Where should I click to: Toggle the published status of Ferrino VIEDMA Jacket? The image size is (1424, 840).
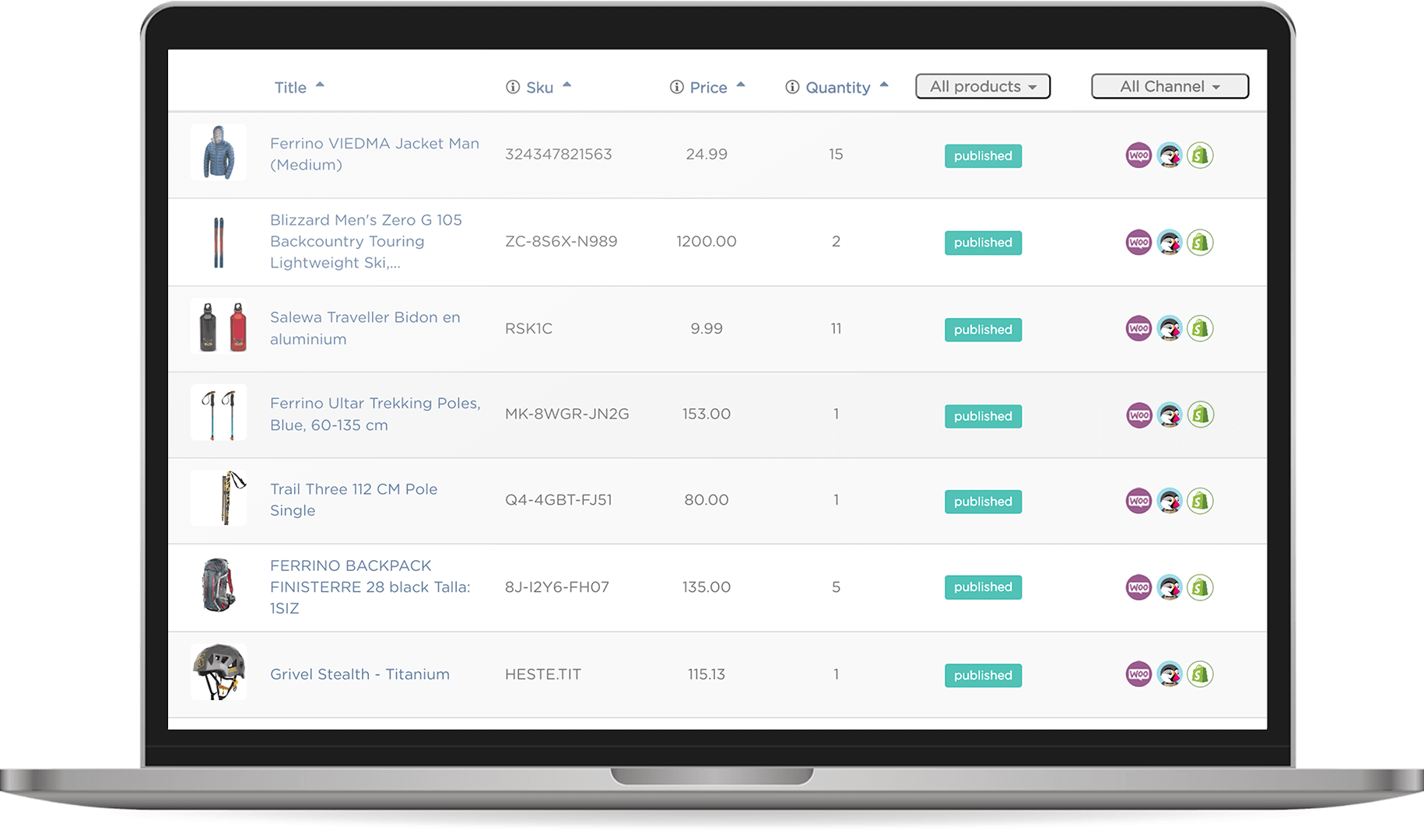(x=982, y=156)
